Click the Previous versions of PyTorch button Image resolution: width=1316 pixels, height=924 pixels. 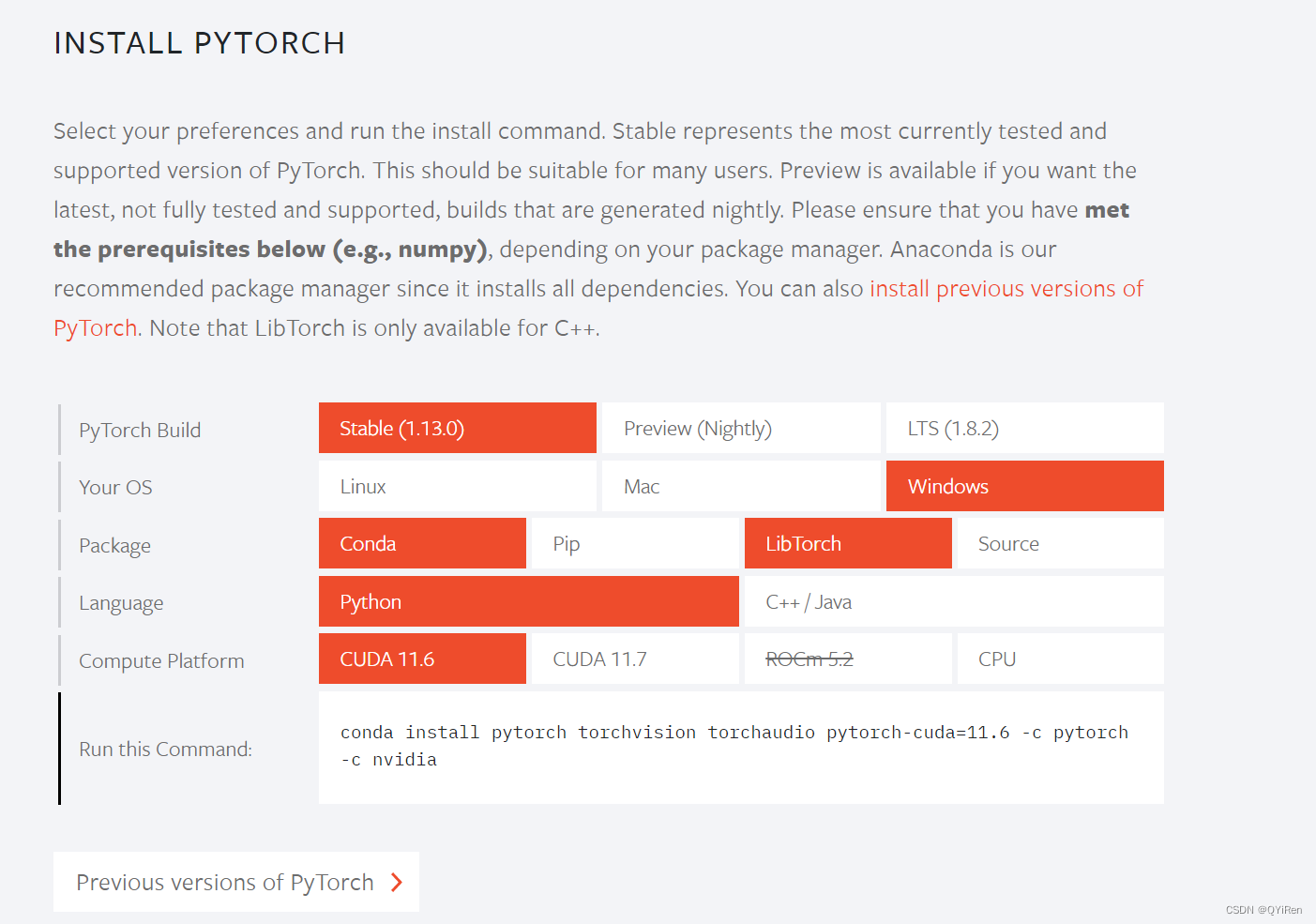point(225,882)
